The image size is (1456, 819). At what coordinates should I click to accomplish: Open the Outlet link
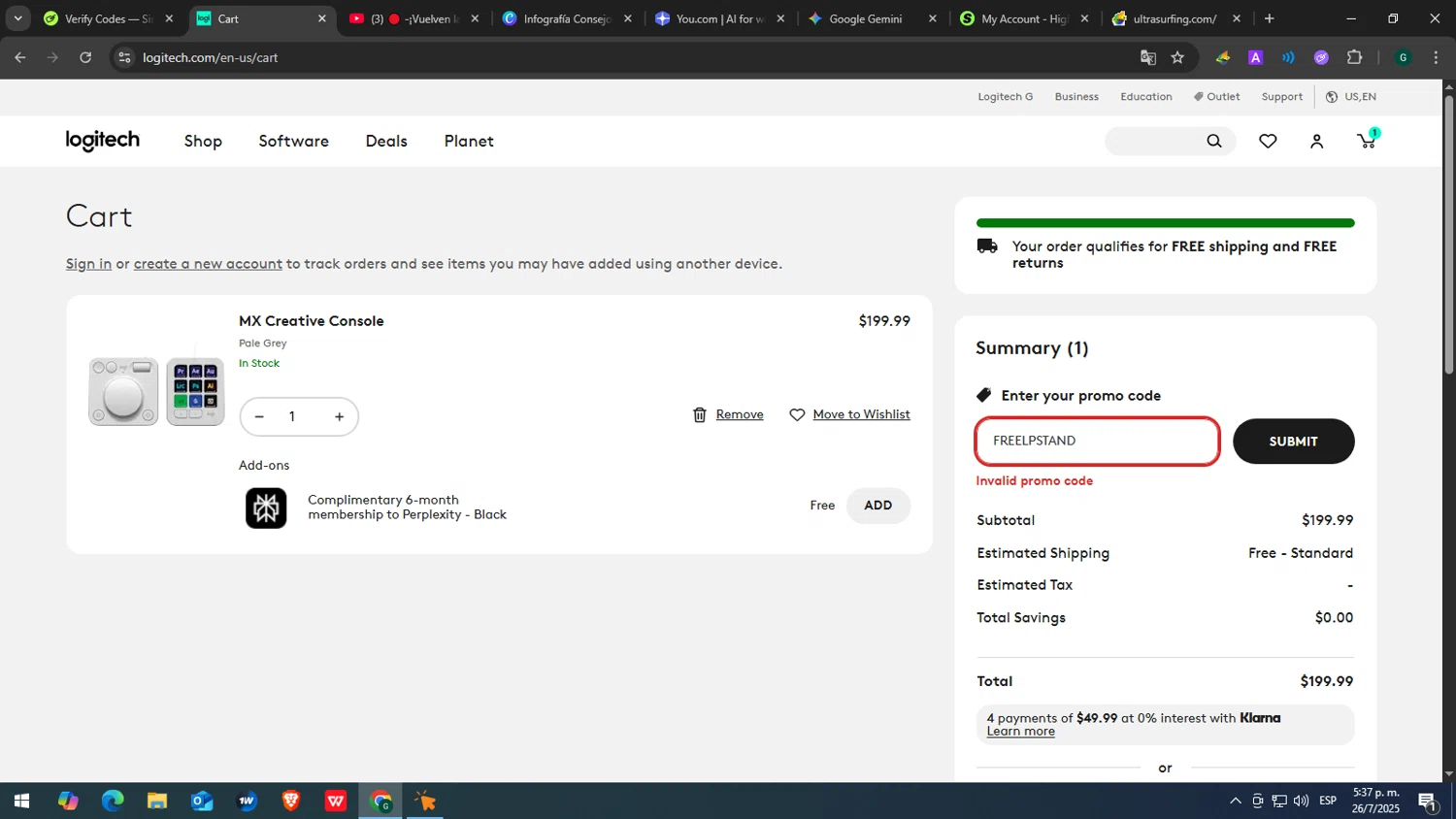(1217, 96)
